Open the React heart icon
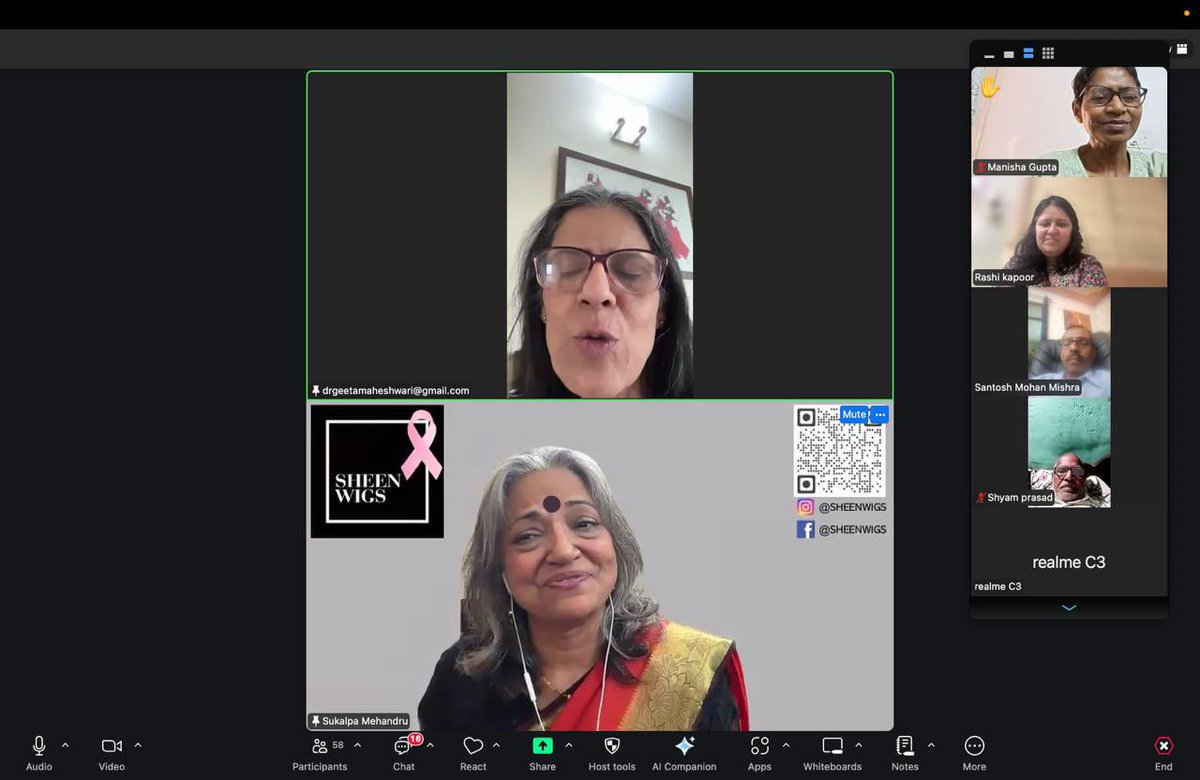The image size is (1200, 780). tap(473, 746)
